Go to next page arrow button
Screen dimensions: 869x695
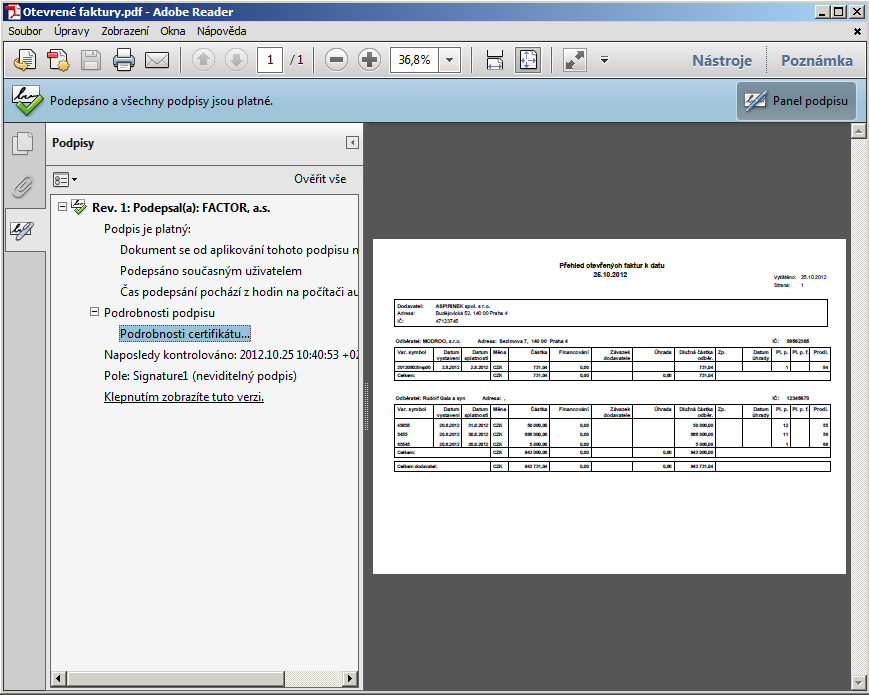pos(237,59)
